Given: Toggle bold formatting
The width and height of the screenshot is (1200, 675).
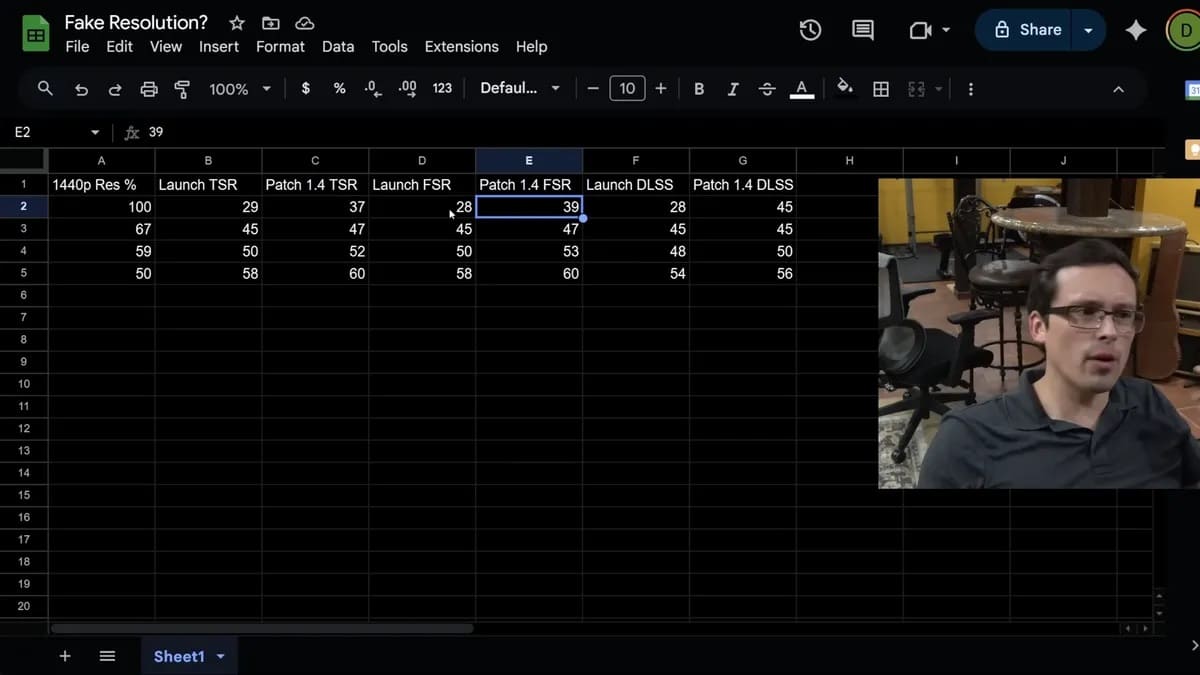Looking at the screenshot, I should pos(699,89).
